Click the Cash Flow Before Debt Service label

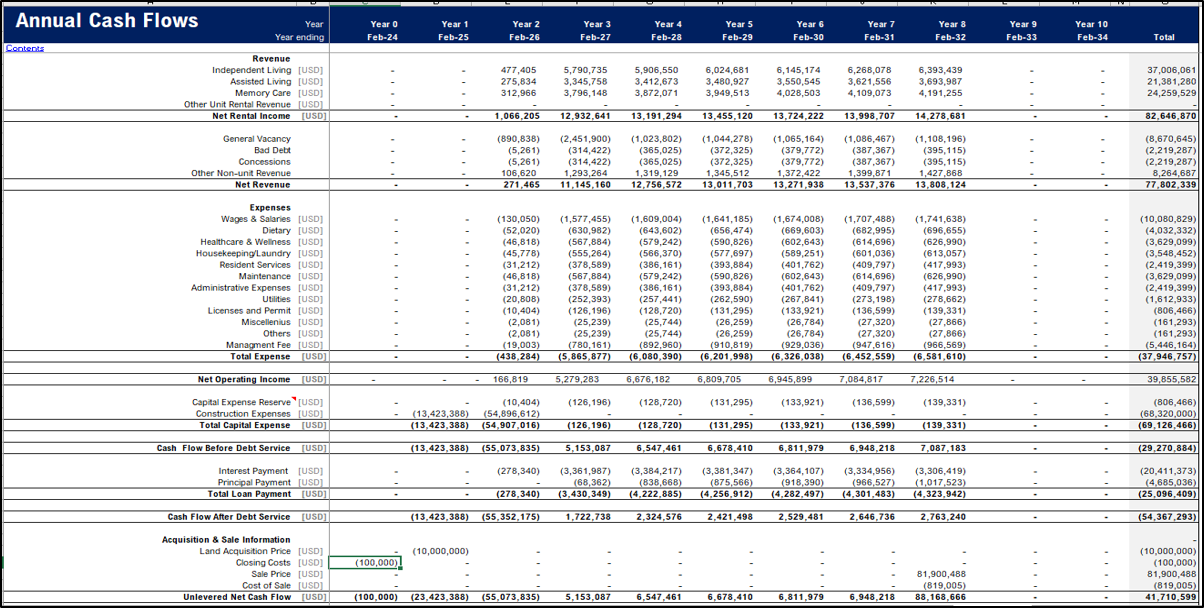coord(224,448)
